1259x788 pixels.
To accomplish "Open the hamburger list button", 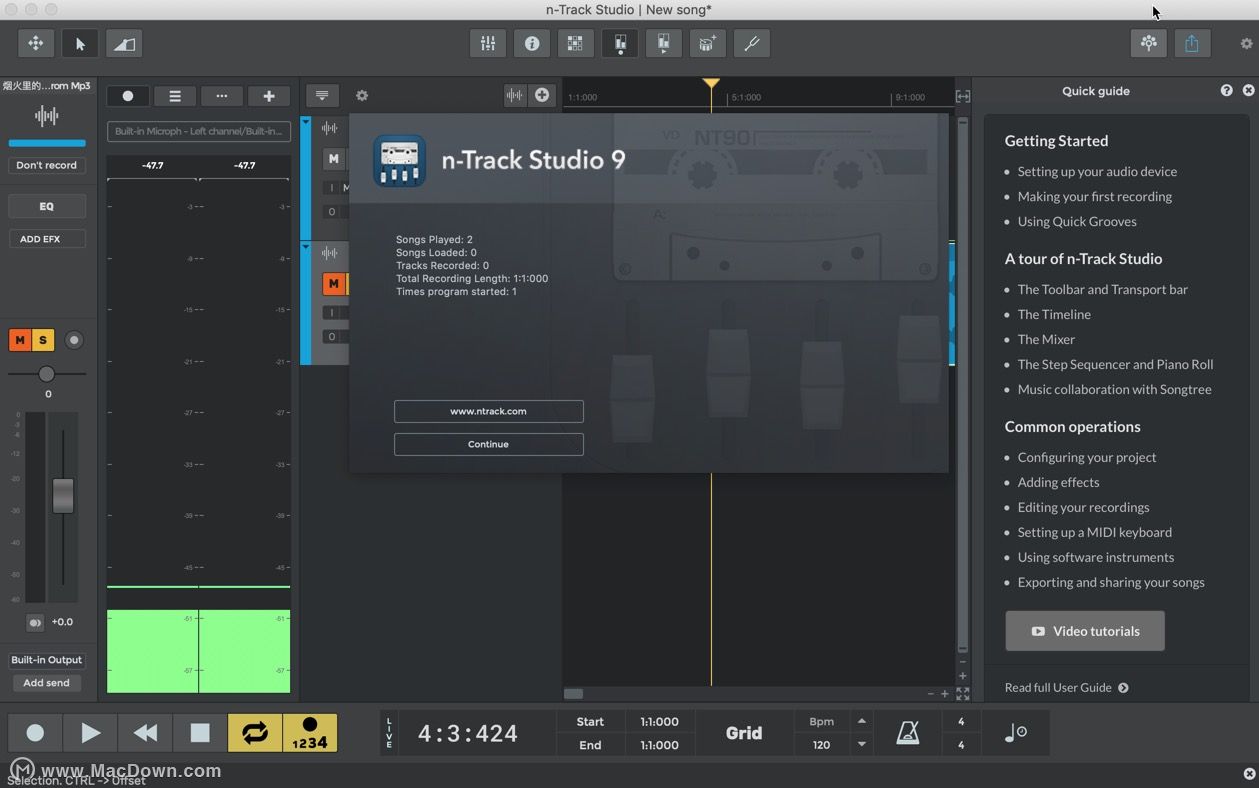I will coord(175,96).
